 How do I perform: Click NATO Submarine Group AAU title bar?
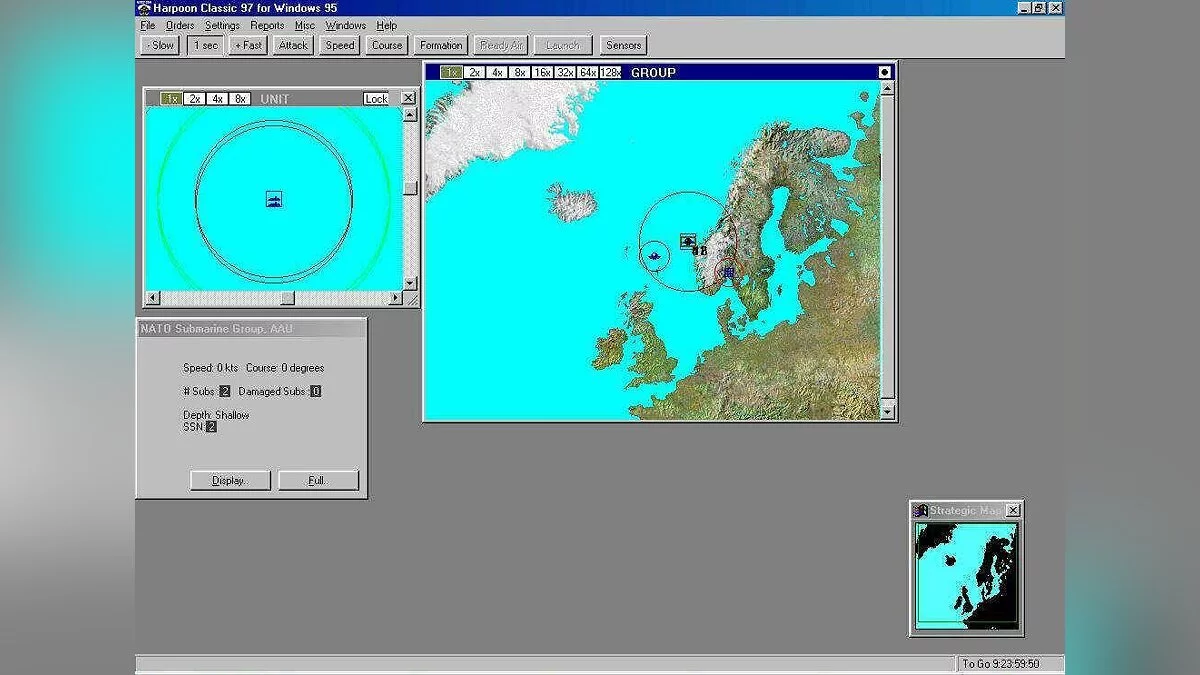tap(251, 329)
